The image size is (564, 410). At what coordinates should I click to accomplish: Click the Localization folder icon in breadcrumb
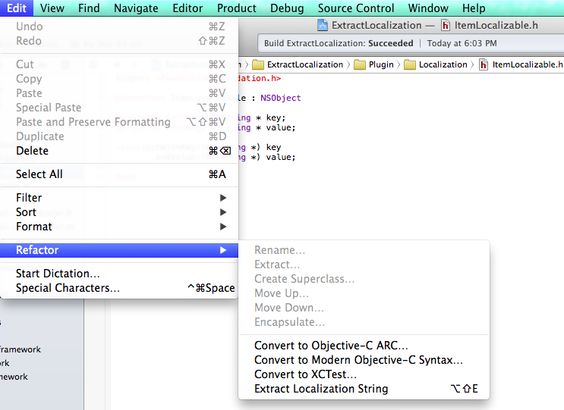410,65
